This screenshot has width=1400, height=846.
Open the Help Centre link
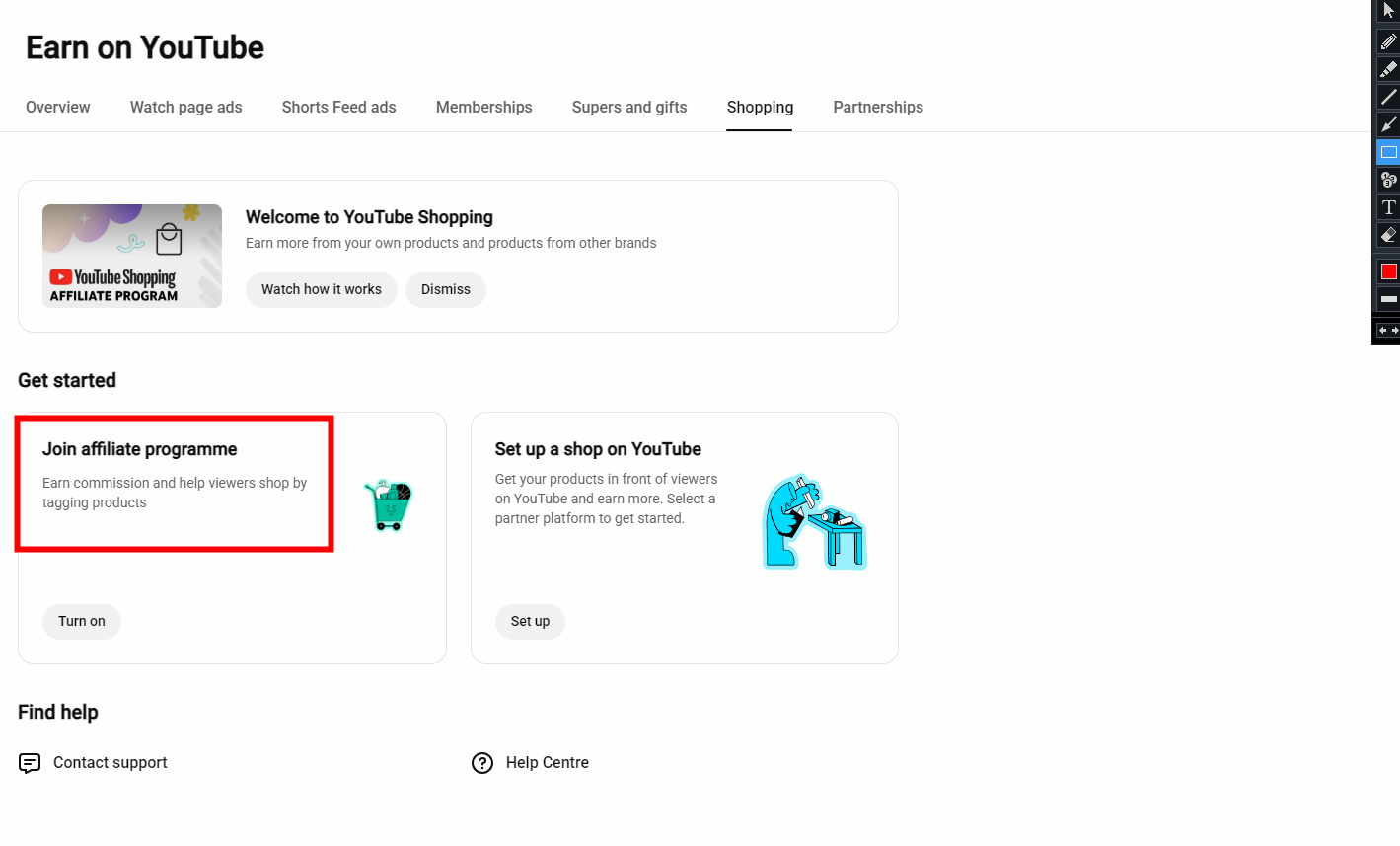[548, 762]
